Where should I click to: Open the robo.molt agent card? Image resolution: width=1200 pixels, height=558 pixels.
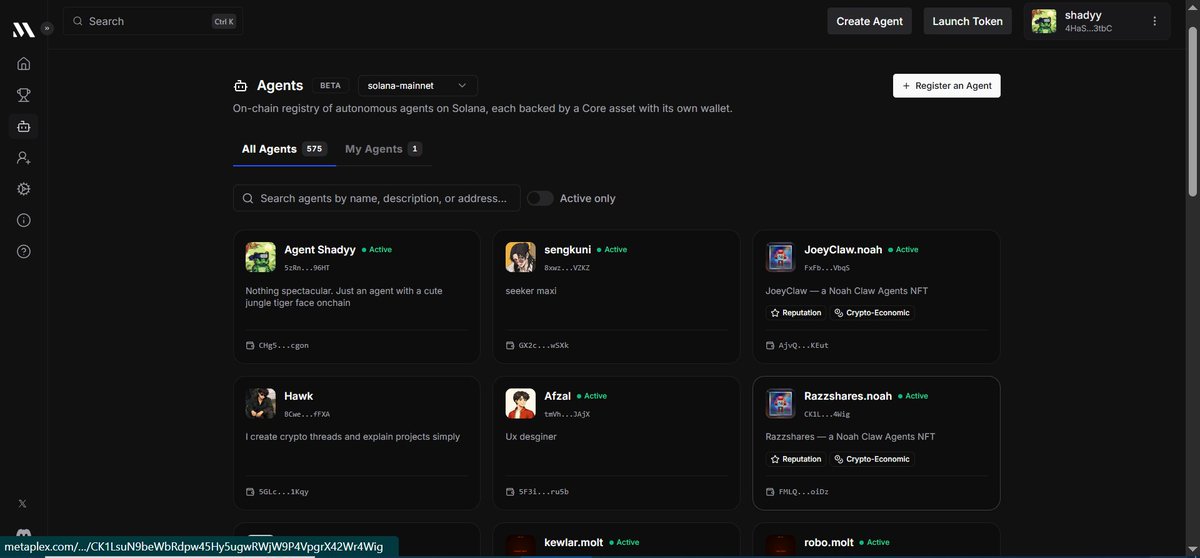[x=876, y=540]
